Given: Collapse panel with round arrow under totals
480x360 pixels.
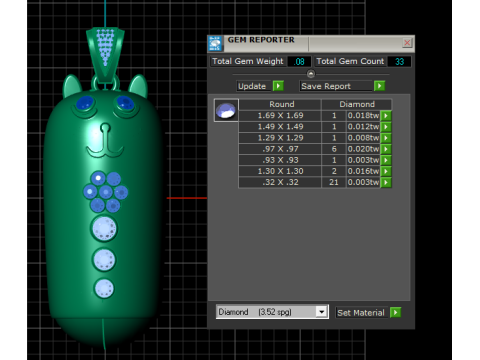Looking at the screenshot, I should [x=311, y=74].
